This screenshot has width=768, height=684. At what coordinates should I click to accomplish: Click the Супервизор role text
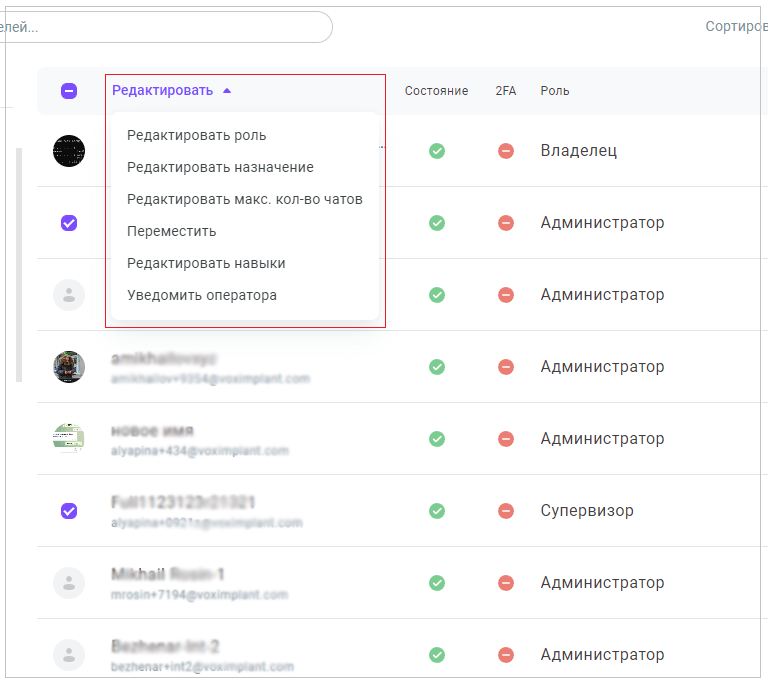(x=587, y=511)
